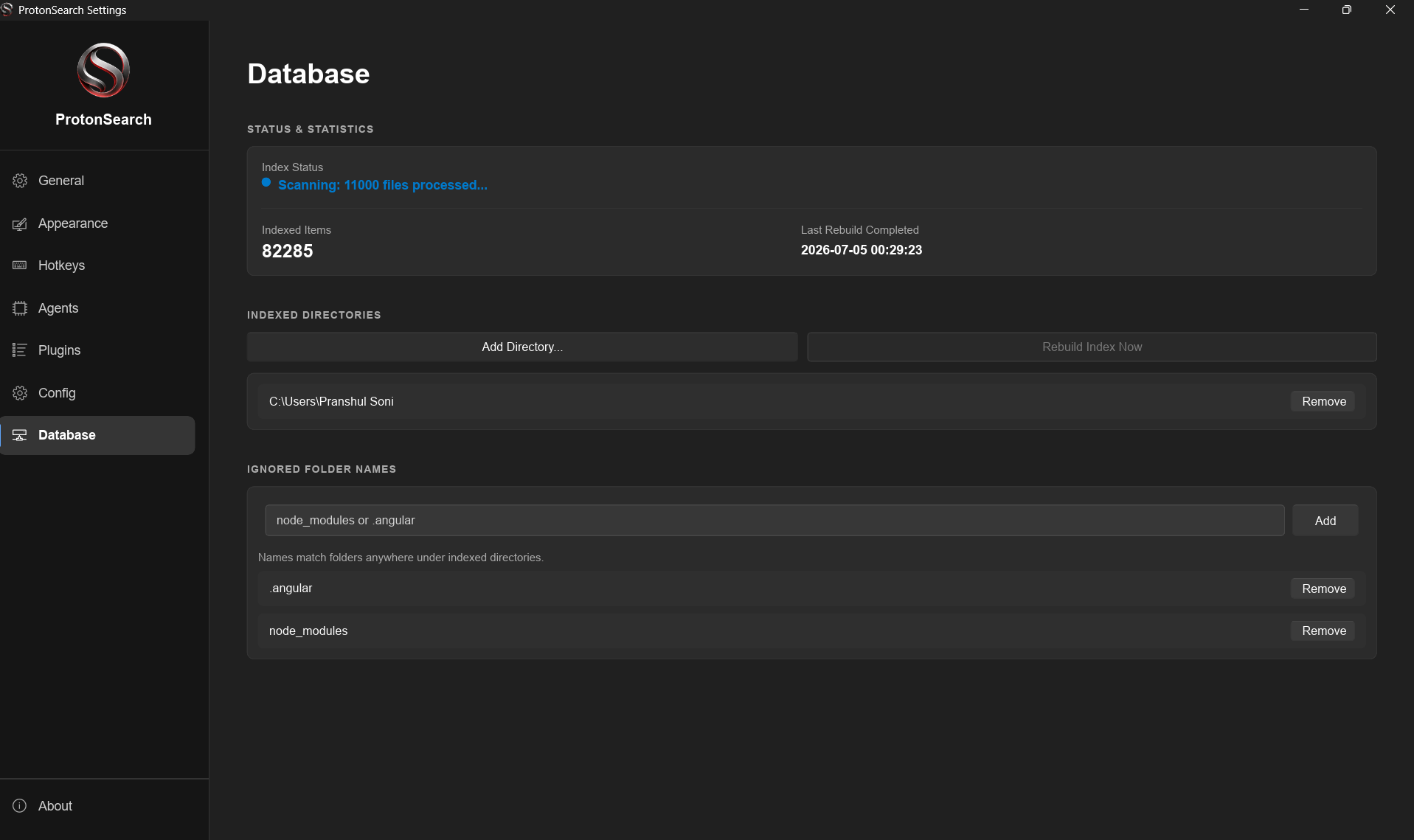Click the ProtonSearch logo in sidebar

pyautogui.click(x=103, y=70)
